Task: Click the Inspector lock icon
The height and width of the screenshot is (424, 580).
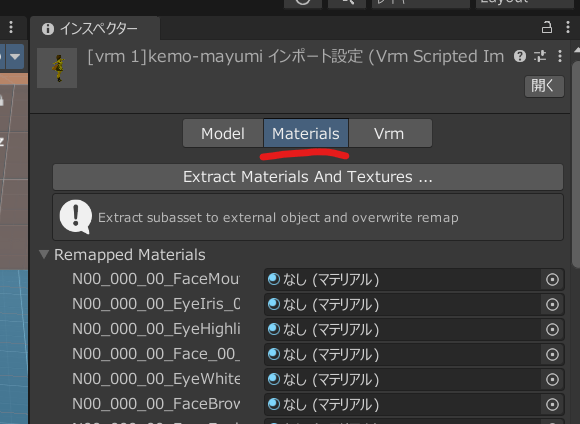Action: (547, 27)
